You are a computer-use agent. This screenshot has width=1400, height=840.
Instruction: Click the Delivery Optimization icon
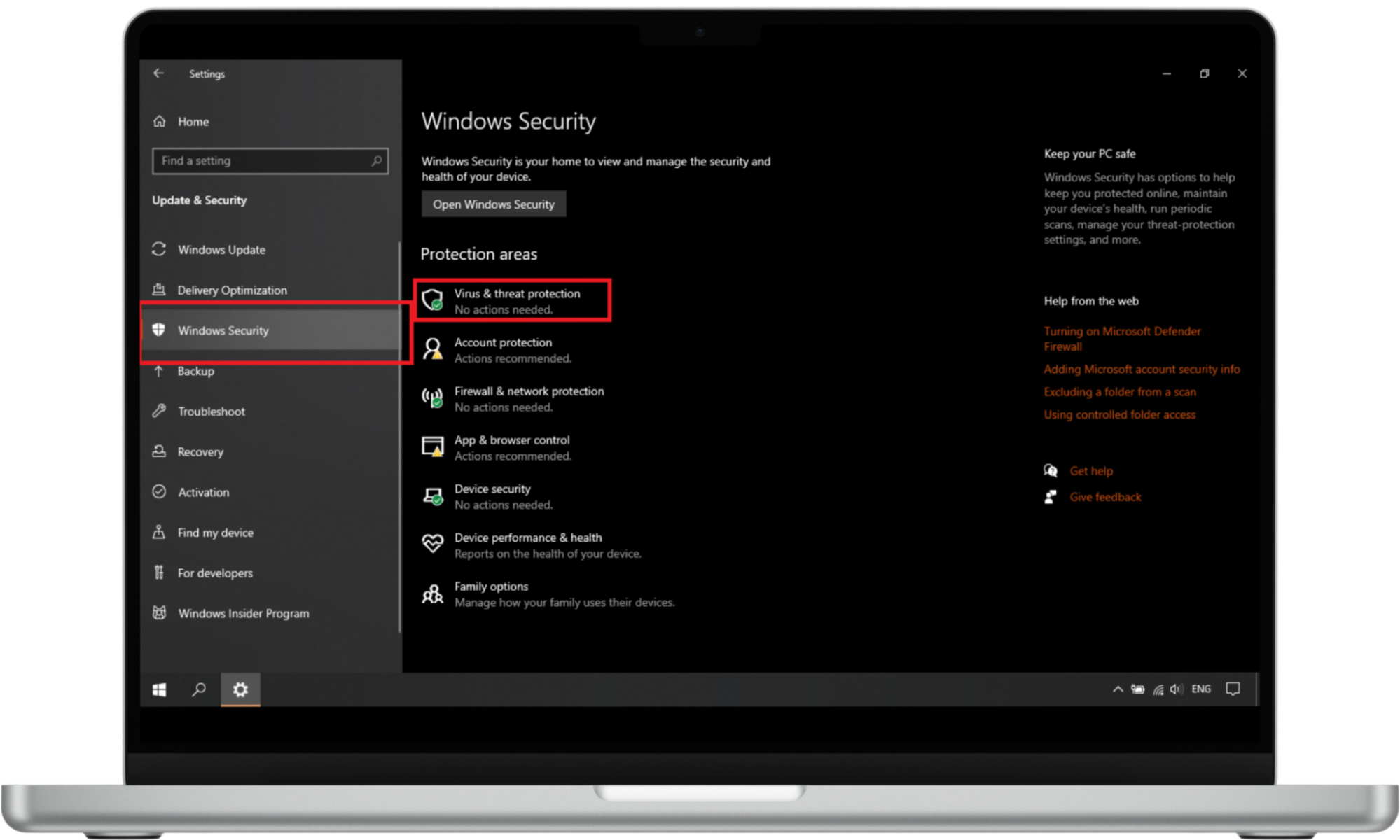pos(159,289)
